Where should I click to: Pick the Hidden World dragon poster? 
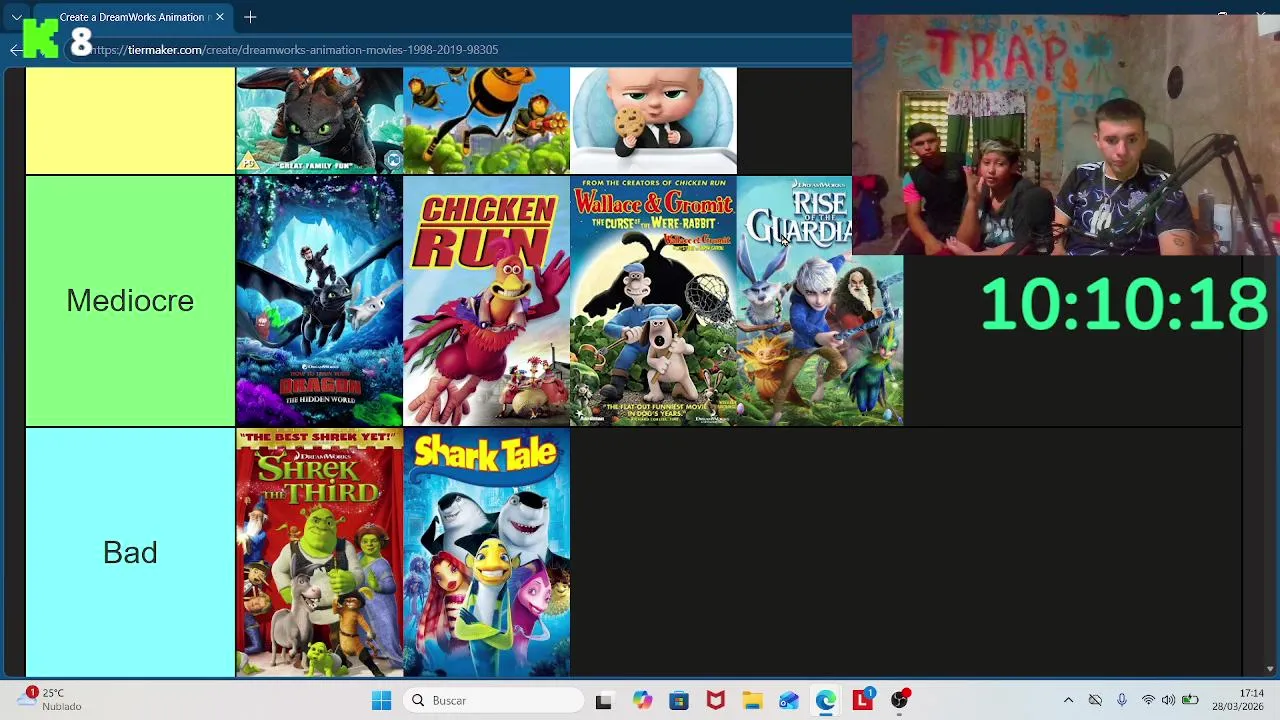[319, 301]
